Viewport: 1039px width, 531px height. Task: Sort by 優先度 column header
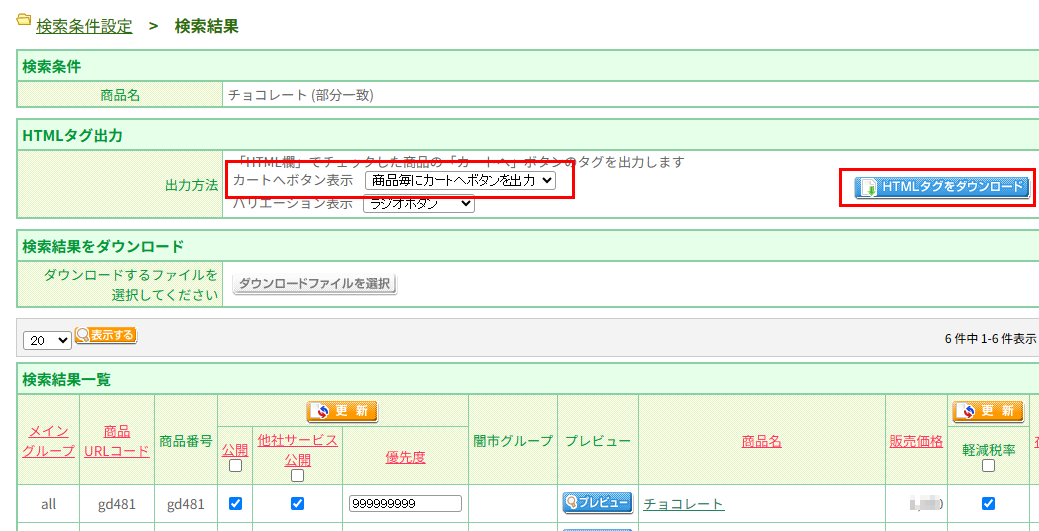click(x=405, y=457)
